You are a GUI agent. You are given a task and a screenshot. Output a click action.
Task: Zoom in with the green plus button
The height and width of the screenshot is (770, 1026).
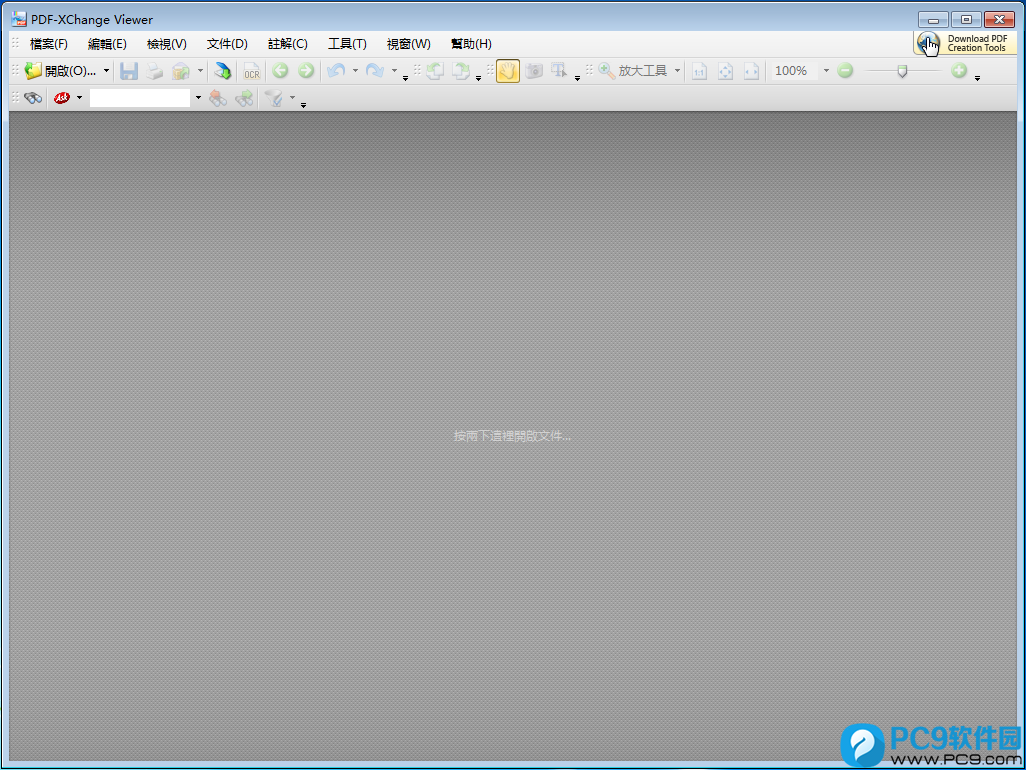point(959,71)
